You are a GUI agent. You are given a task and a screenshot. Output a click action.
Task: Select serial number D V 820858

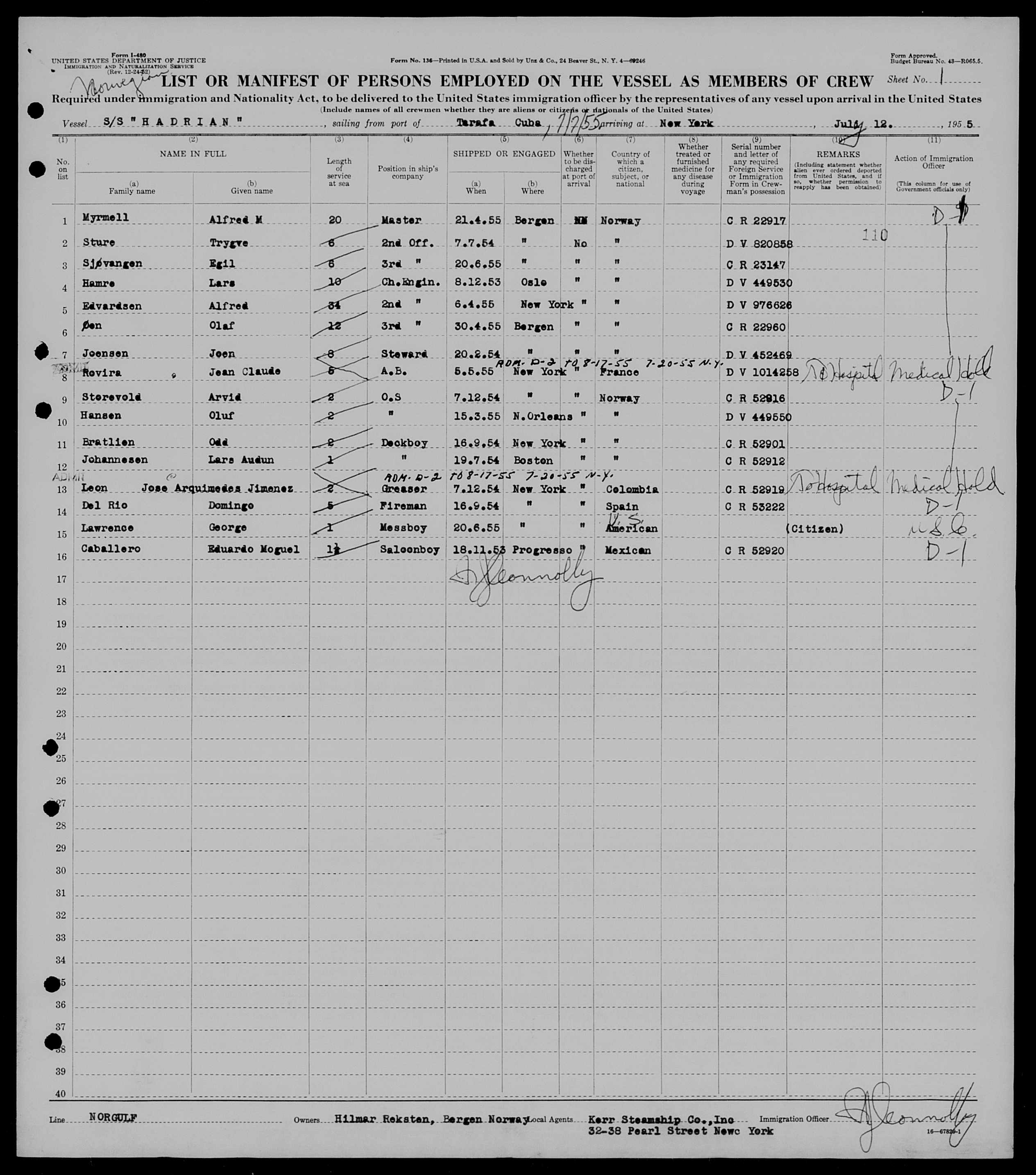point(759,243)
